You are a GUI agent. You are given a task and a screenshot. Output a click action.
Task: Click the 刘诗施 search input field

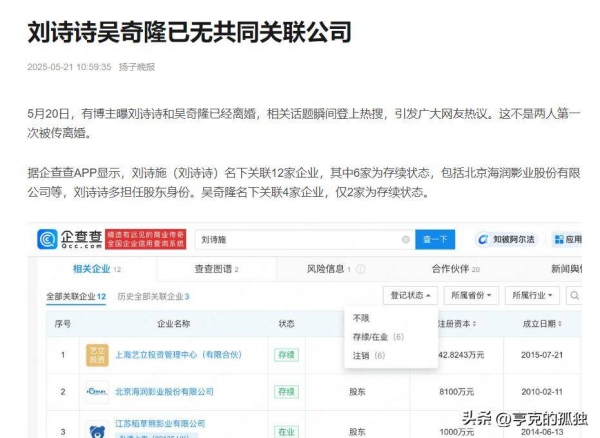point(305,239)
